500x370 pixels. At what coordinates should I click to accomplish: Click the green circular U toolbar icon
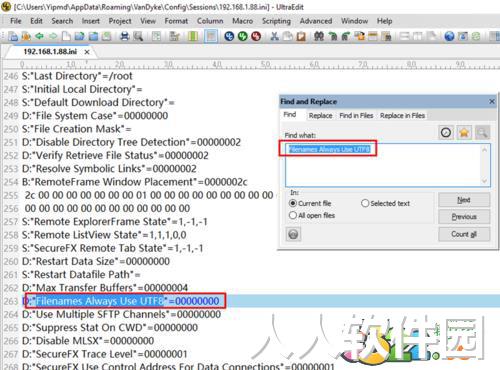pyautogui.click(x=243, y=36)
